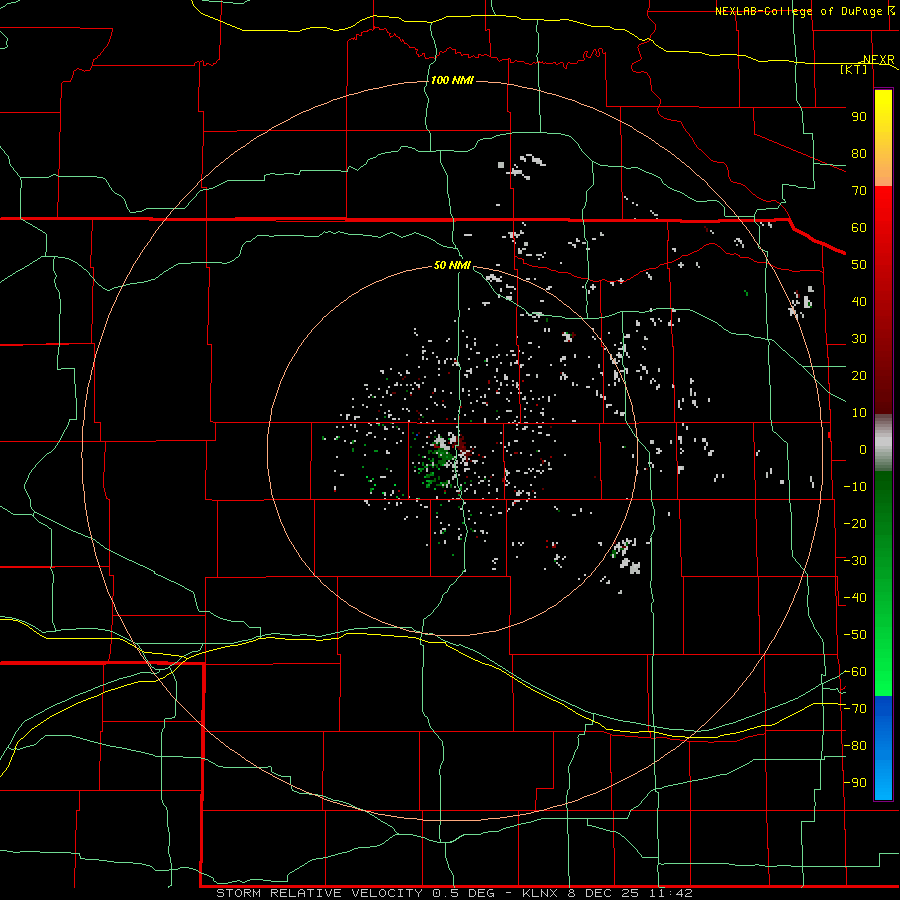Screen dimensions: 900x900
Task: Click the scale label '-70'
Action: (x=855, y=708)
